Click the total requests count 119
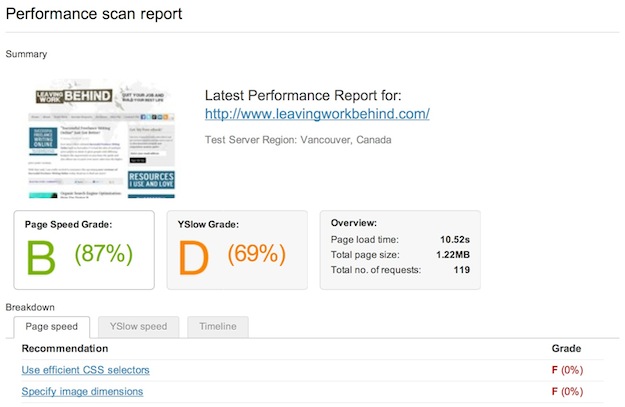625x407 pixels. point(461,271)
